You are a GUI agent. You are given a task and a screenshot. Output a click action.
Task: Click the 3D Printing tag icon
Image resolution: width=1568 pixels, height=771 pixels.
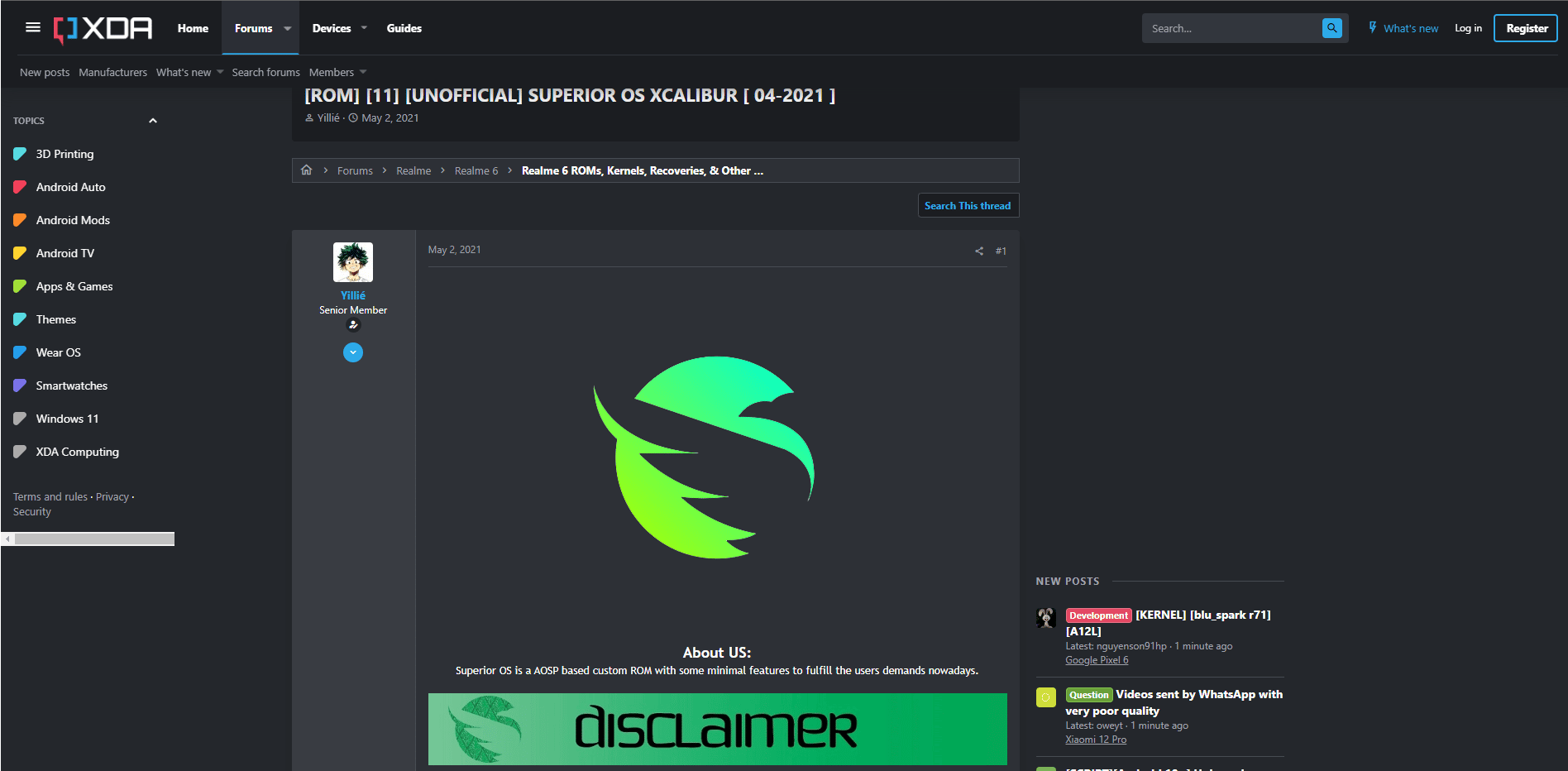click(x=20, y=154)
